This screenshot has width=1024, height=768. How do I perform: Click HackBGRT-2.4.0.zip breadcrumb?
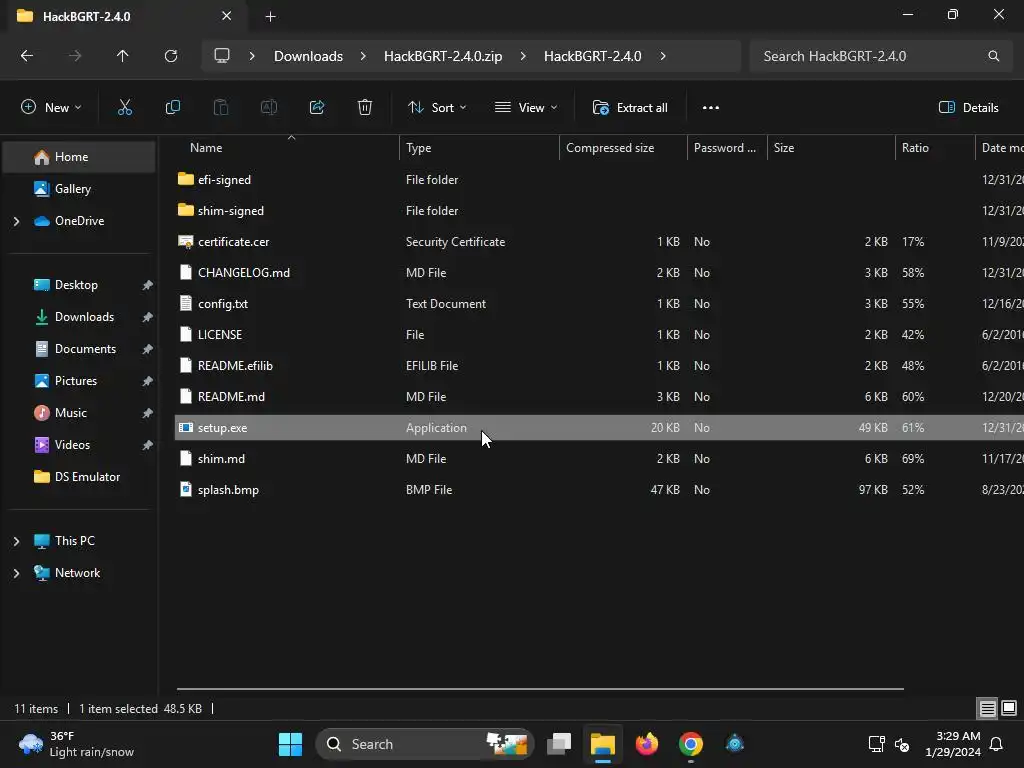tap(443, 56)
